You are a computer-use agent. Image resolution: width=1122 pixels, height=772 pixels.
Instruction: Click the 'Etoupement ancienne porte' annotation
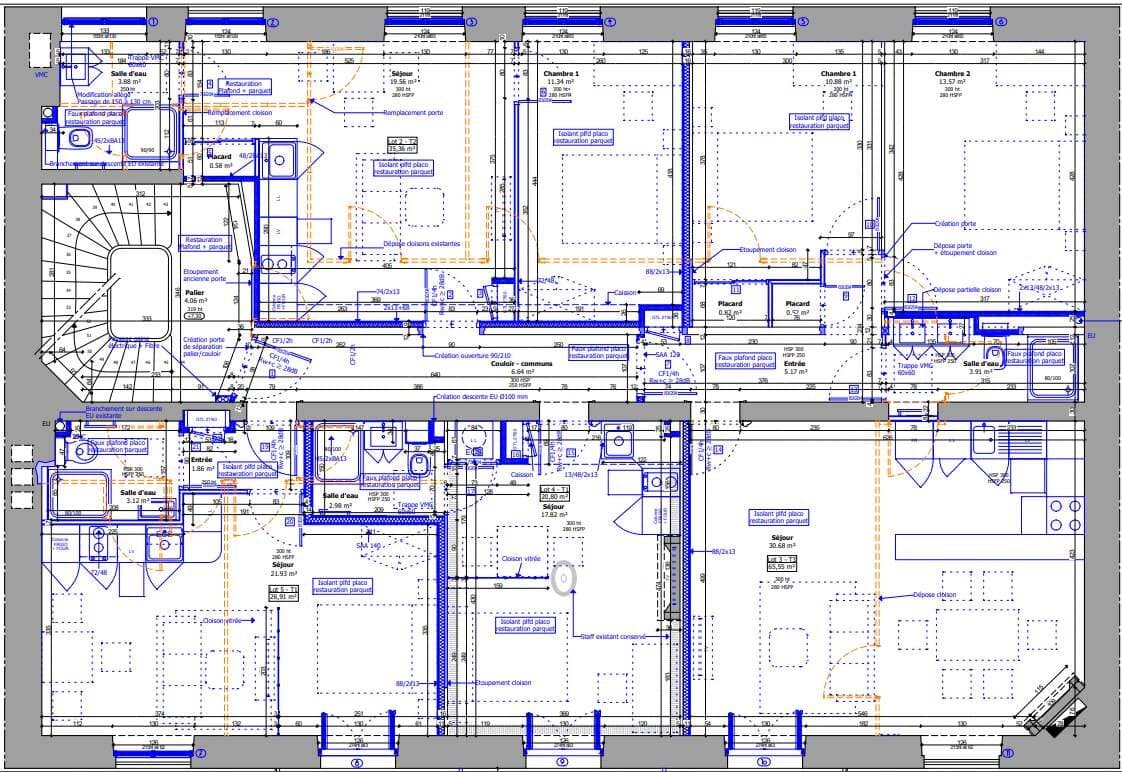point(204,275)
